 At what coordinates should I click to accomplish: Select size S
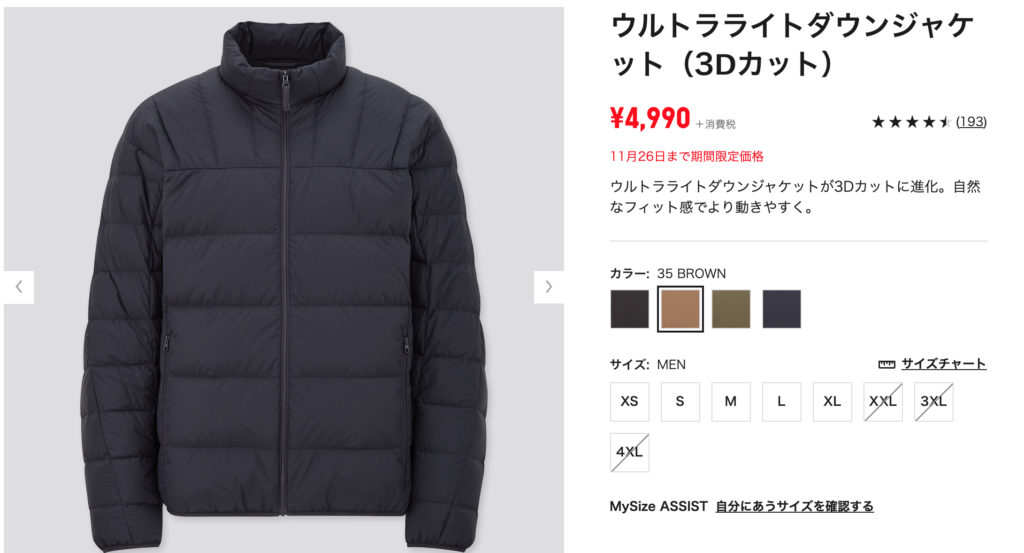(680, 402)
